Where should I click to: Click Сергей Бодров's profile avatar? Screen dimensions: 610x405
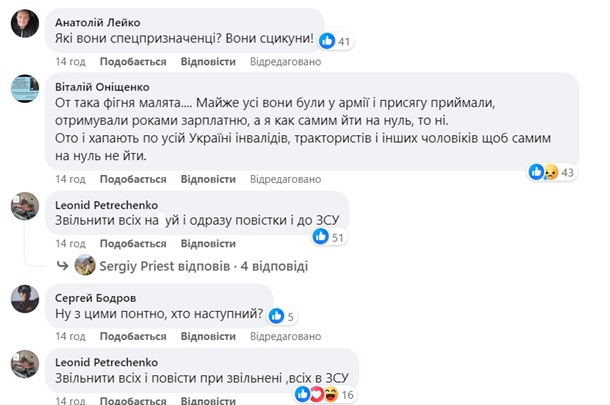[x=25, y=297]
